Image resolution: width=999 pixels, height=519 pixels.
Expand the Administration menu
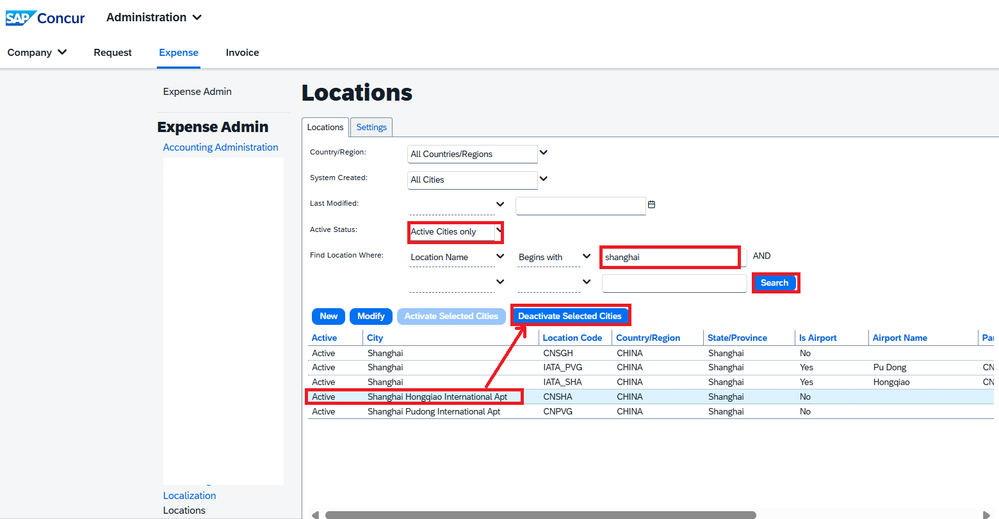(154, 18)
